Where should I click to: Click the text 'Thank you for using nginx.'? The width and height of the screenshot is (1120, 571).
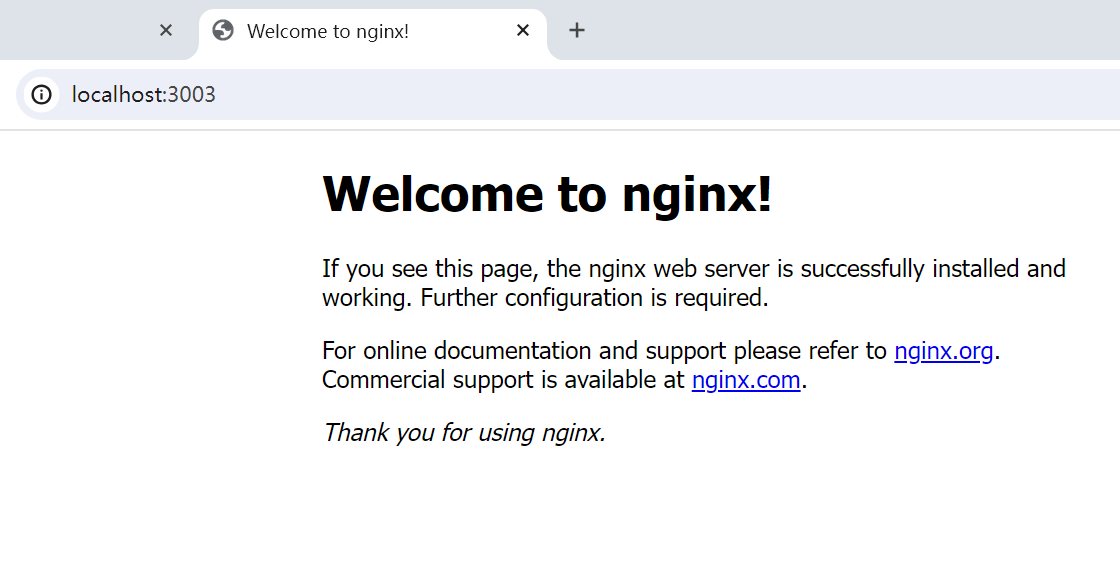(464, 432)
